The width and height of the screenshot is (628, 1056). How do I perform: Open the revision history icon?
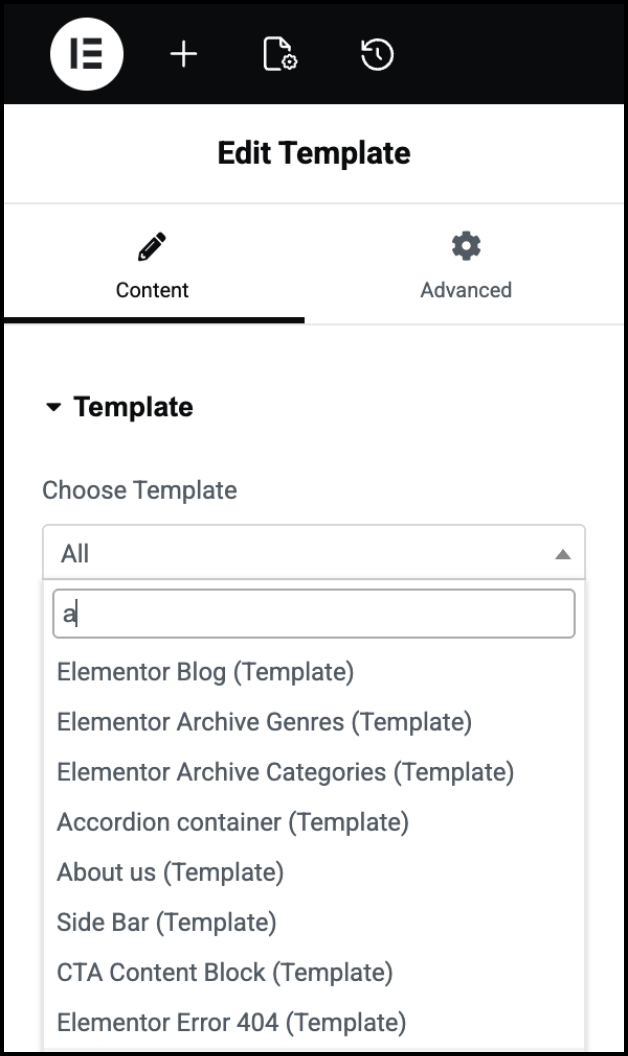pos(377,55)
